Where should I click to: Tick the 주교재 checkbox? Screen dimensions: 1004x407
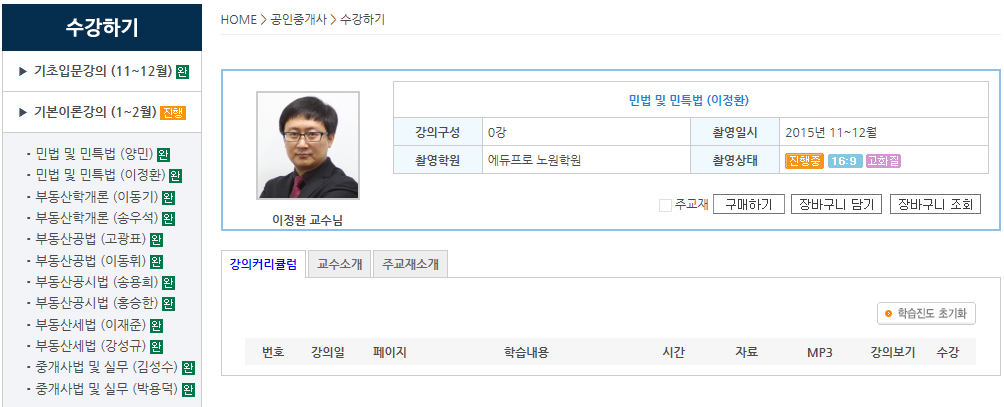click(x=665, y=205)
